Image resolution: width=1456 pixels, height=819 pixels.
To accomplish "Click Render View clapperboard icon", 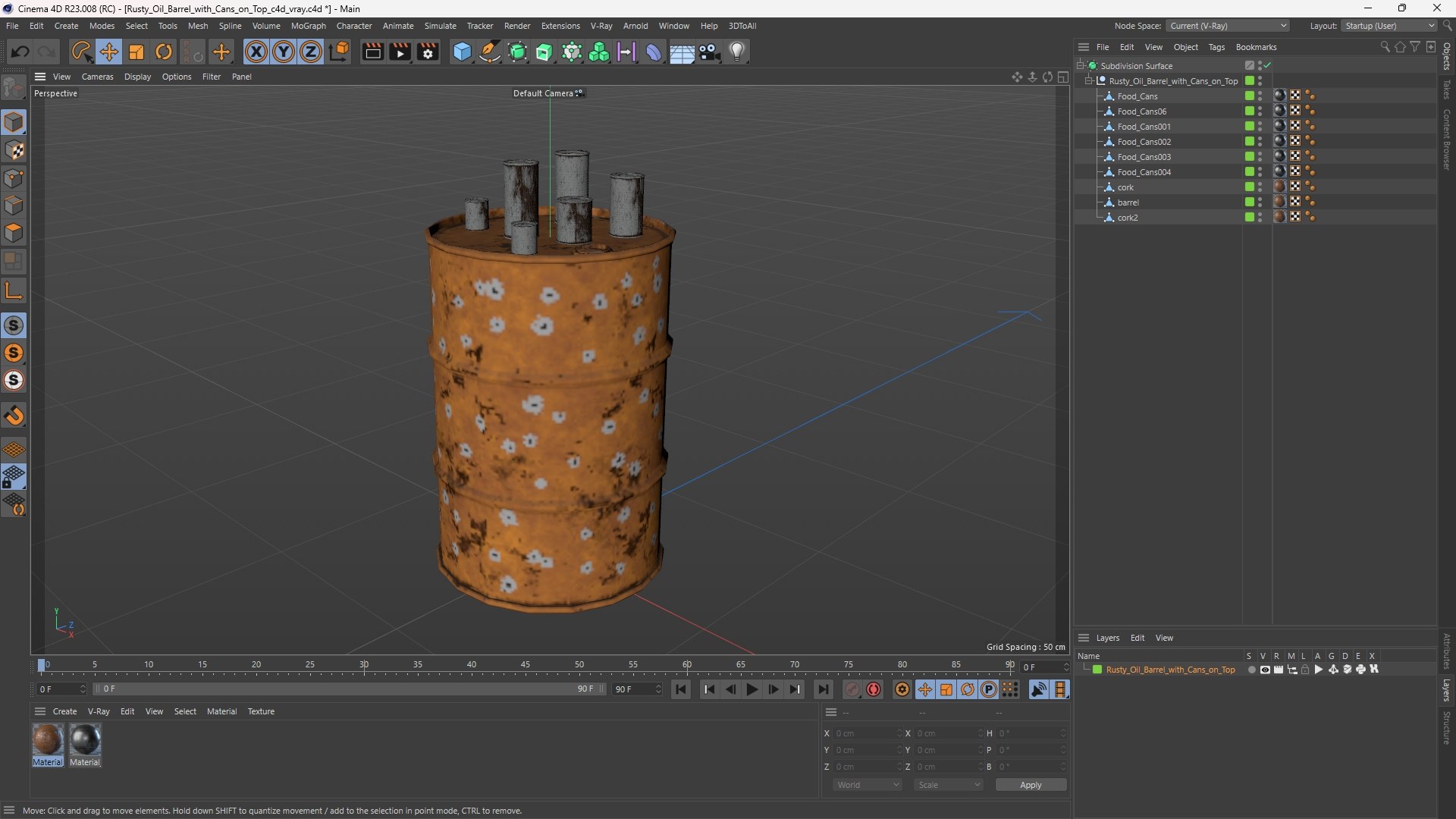I will (x=372, y=52).
